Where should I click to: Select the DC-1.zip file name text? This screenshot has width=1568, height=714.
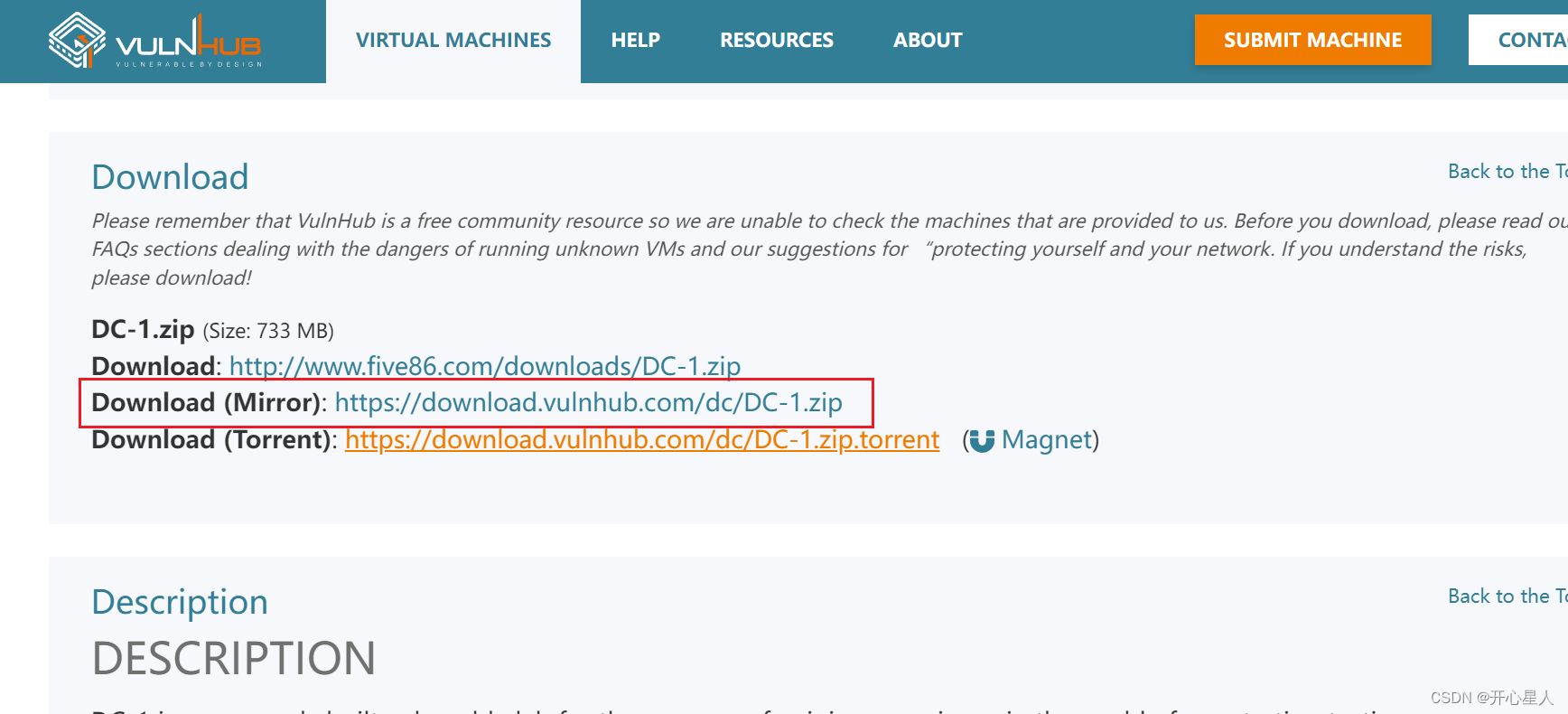[143, 329]
